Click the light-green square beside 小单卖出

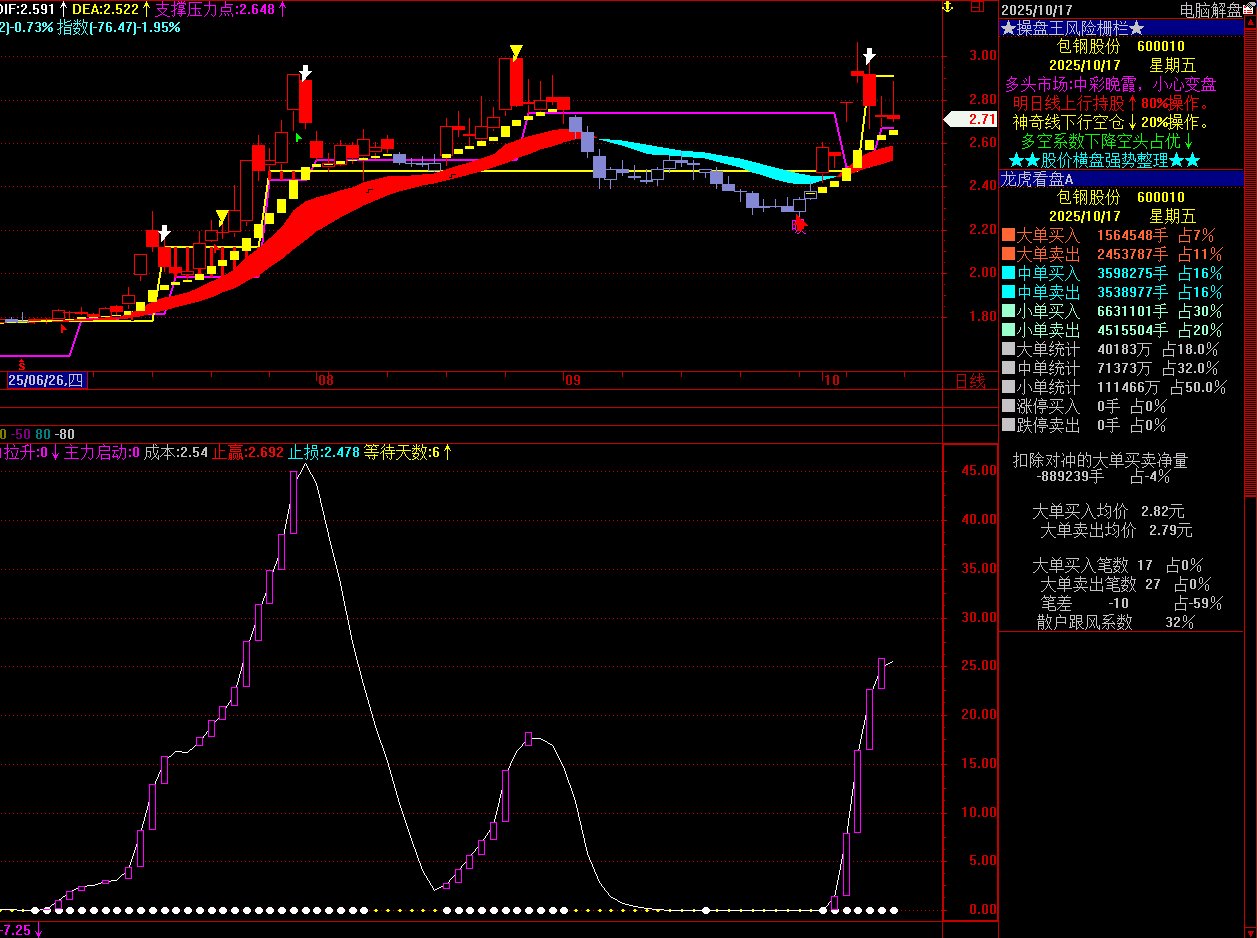(1008, 330)
